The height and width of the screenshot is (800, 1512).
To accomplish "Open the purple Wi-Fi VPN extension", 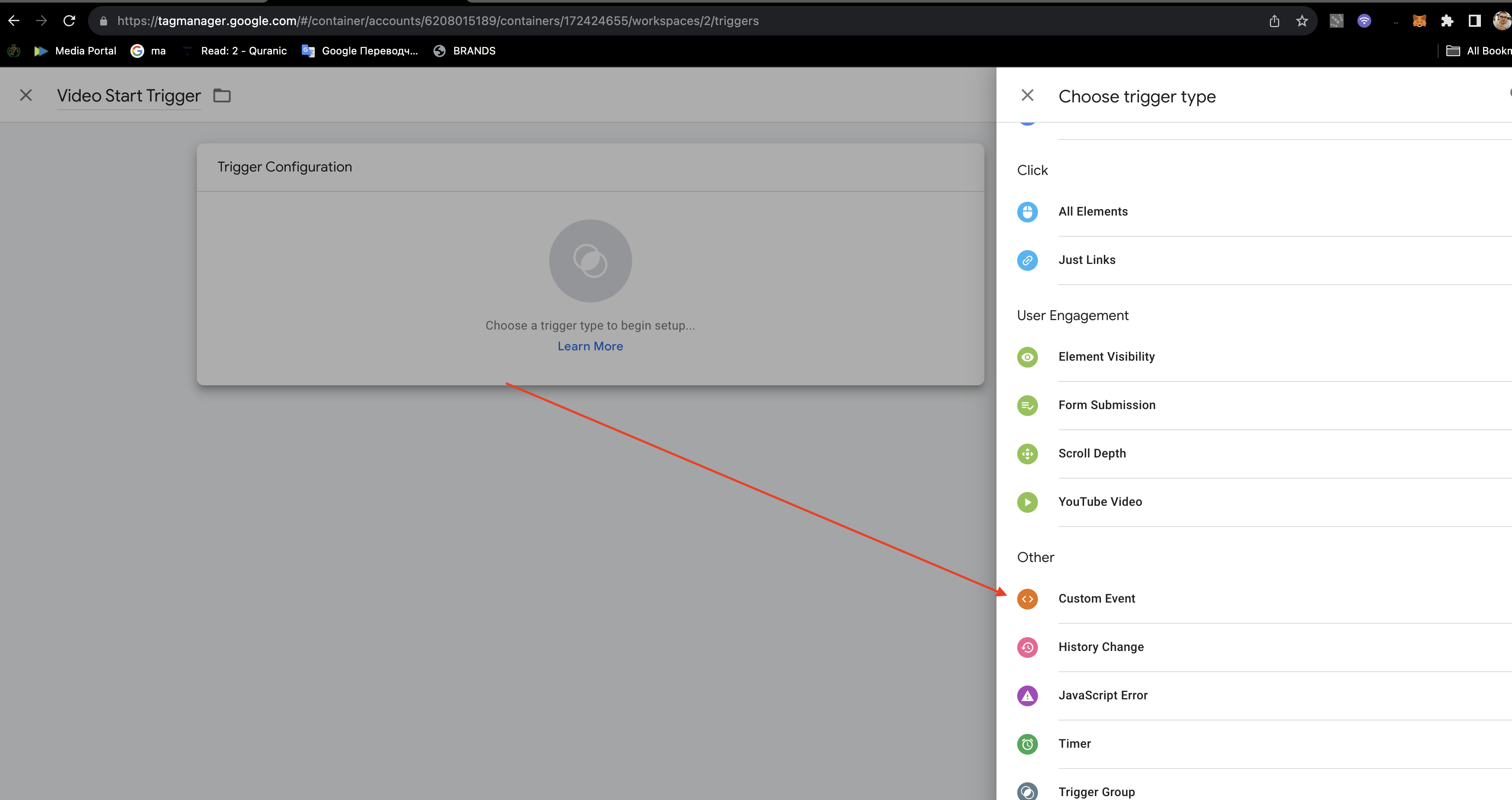I will point(1364,21).
